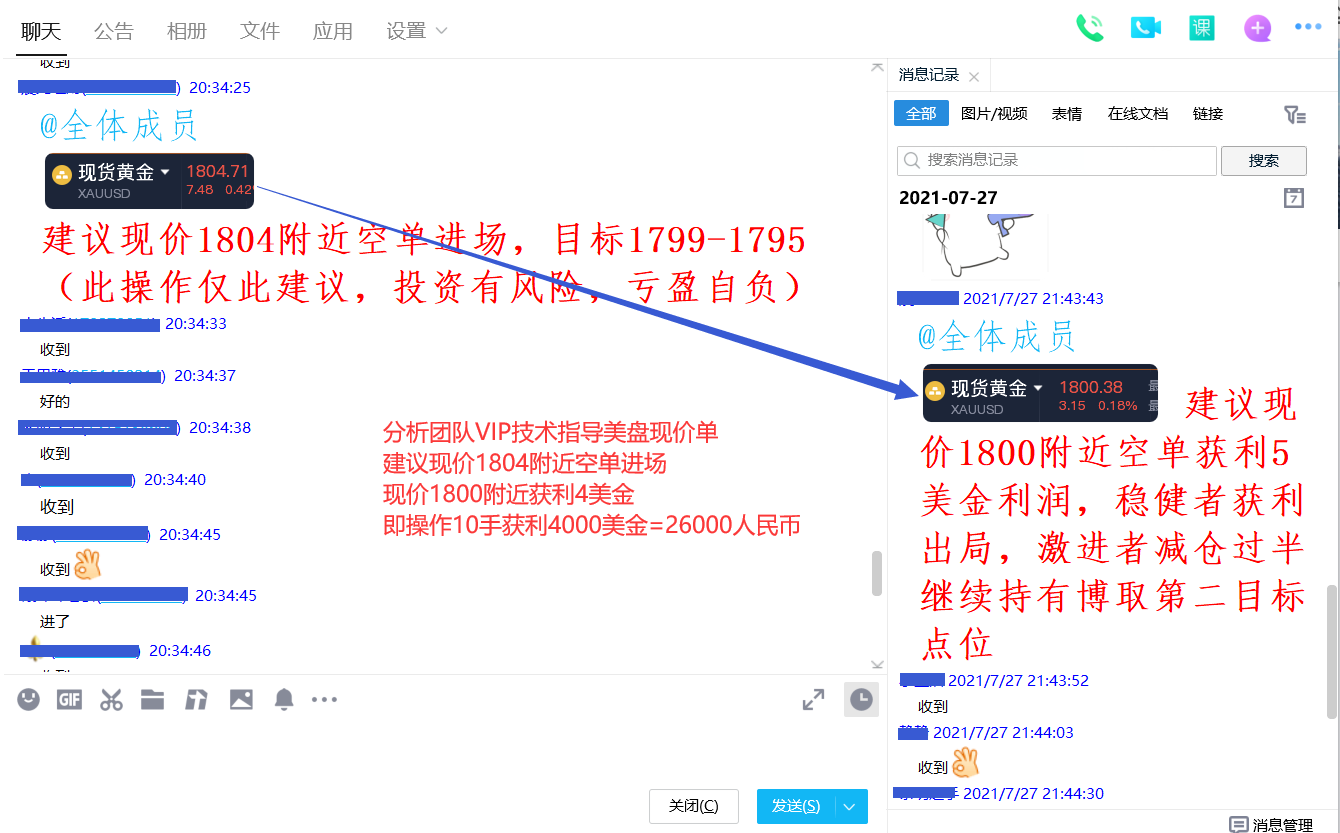The width and height of the screenshot is (1340, 833).
Task: Click the chat area vertical scrollbar
Action: point(877,573)
